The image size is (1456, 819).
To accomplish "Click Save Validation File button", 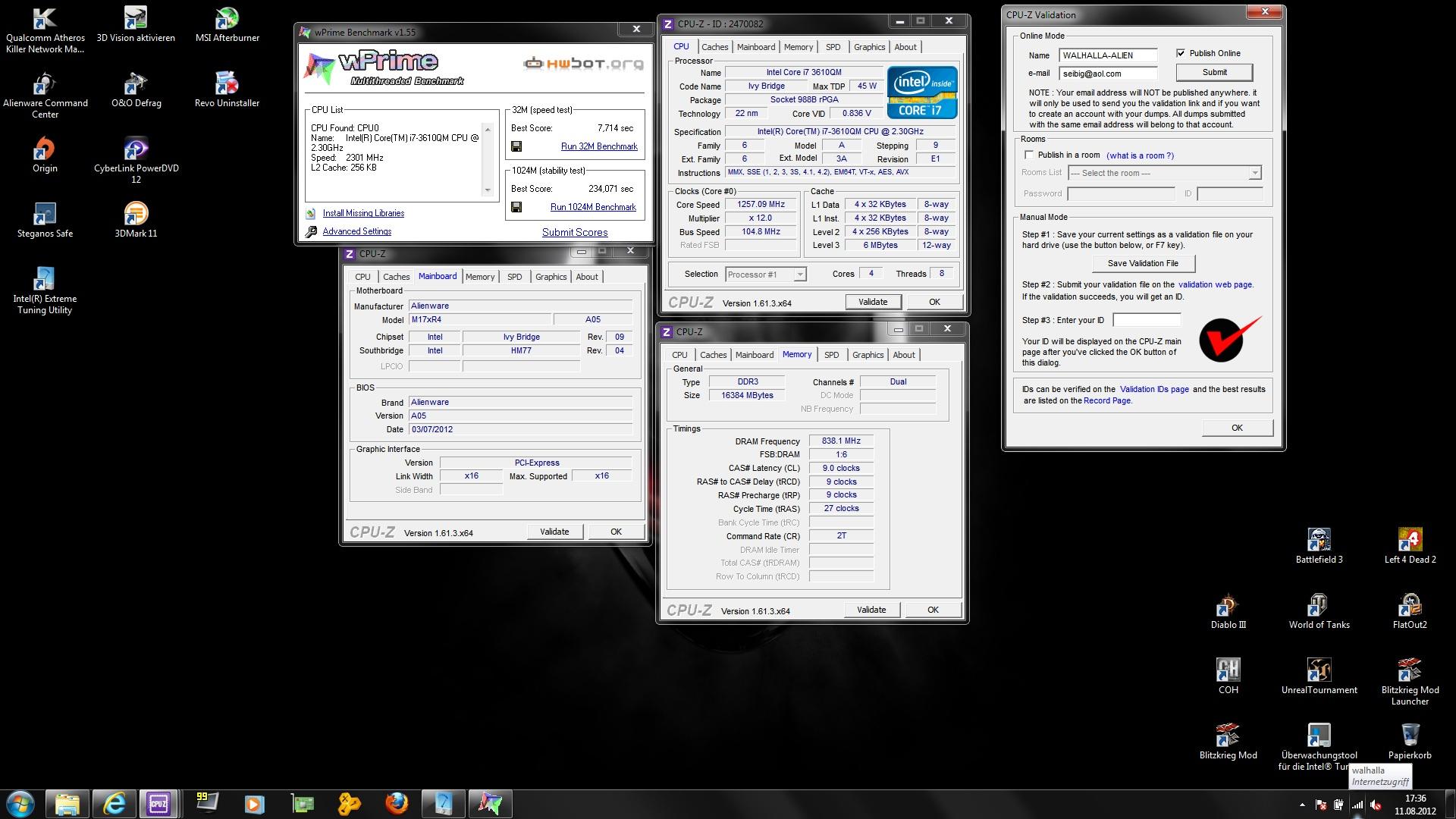I will coord(1143,263).
